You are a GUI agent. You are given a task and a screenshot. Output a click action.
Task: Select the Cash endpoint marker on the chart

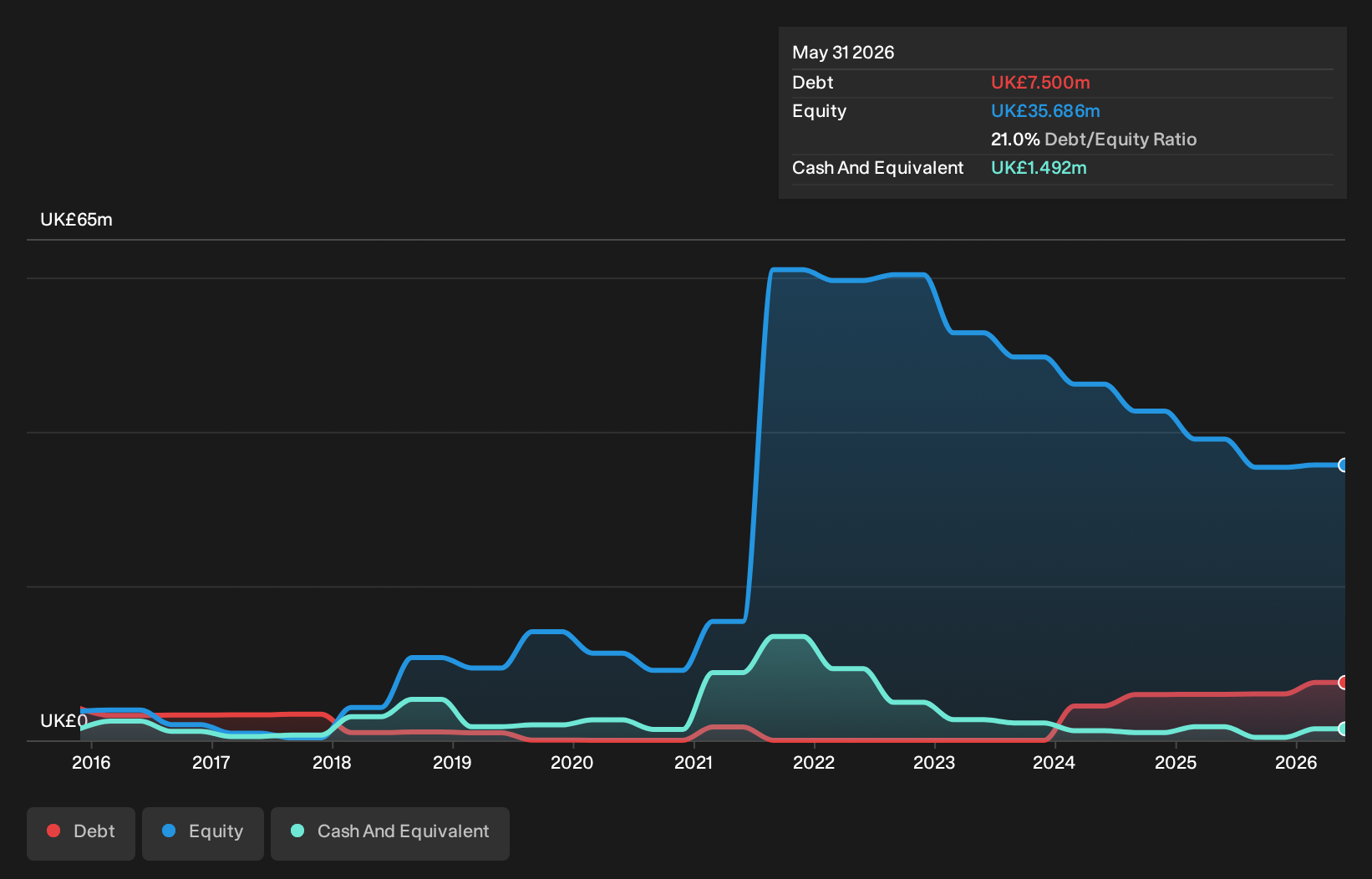click(1344, 729)
